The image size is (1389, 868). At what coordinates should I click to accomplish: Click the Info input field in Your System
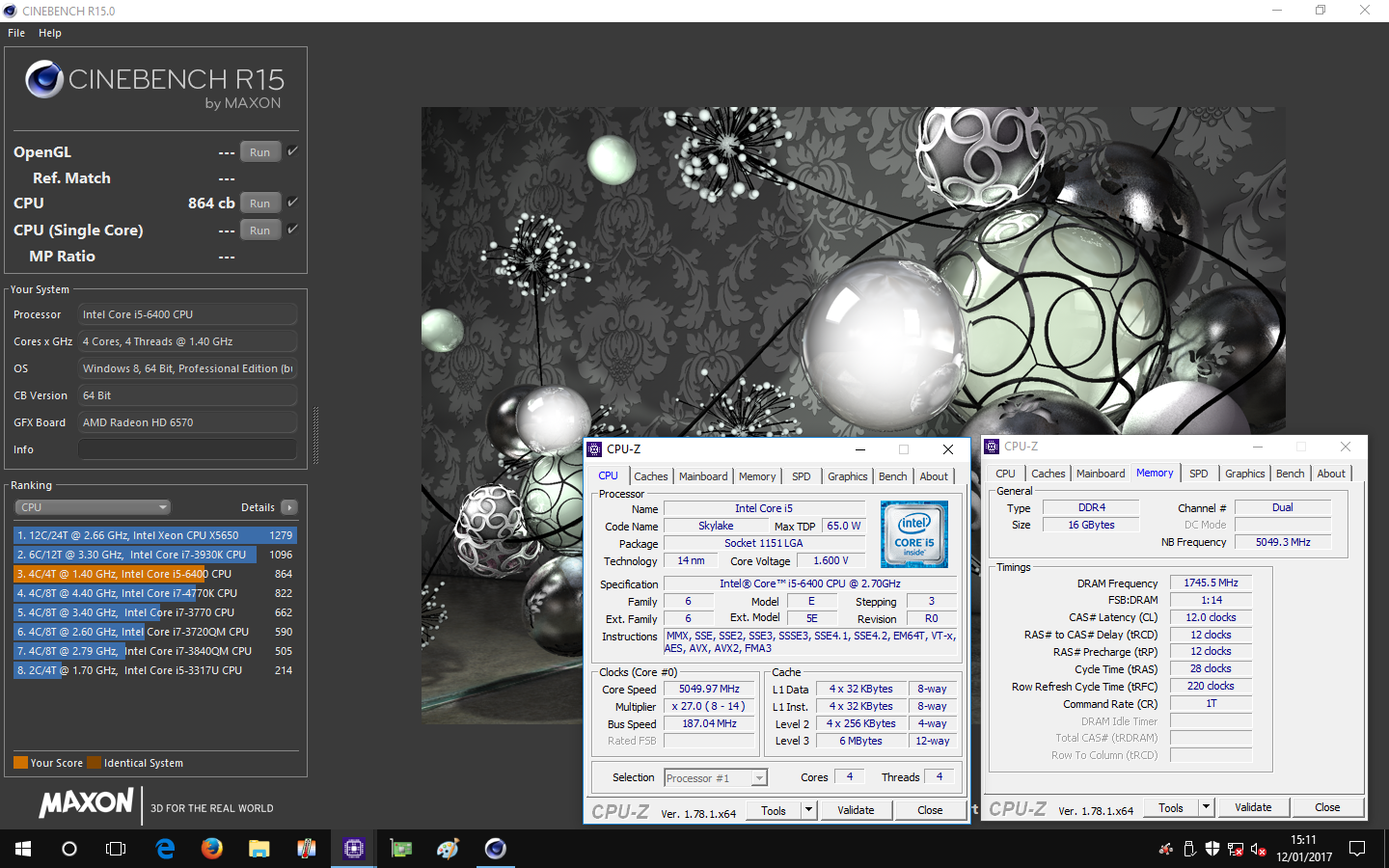(x=187, y=449)
